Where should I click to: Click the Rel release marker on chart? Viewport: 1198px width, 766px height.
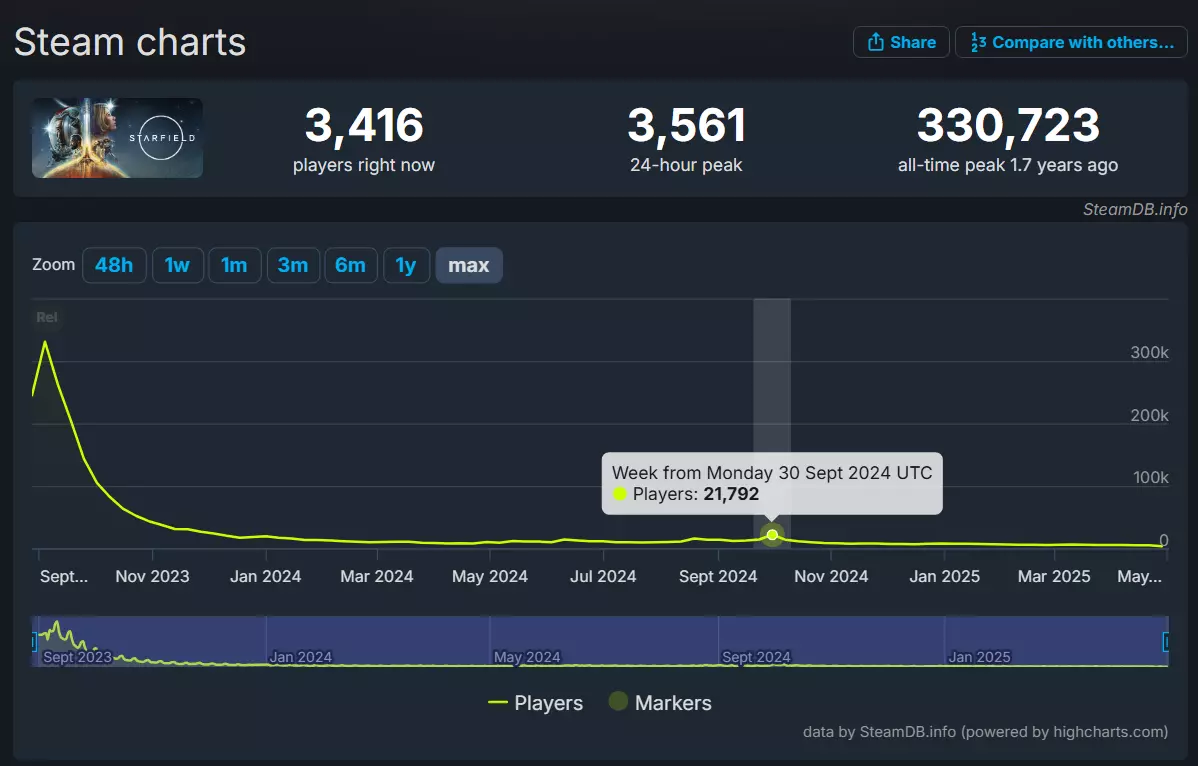[x=46, y=317]
